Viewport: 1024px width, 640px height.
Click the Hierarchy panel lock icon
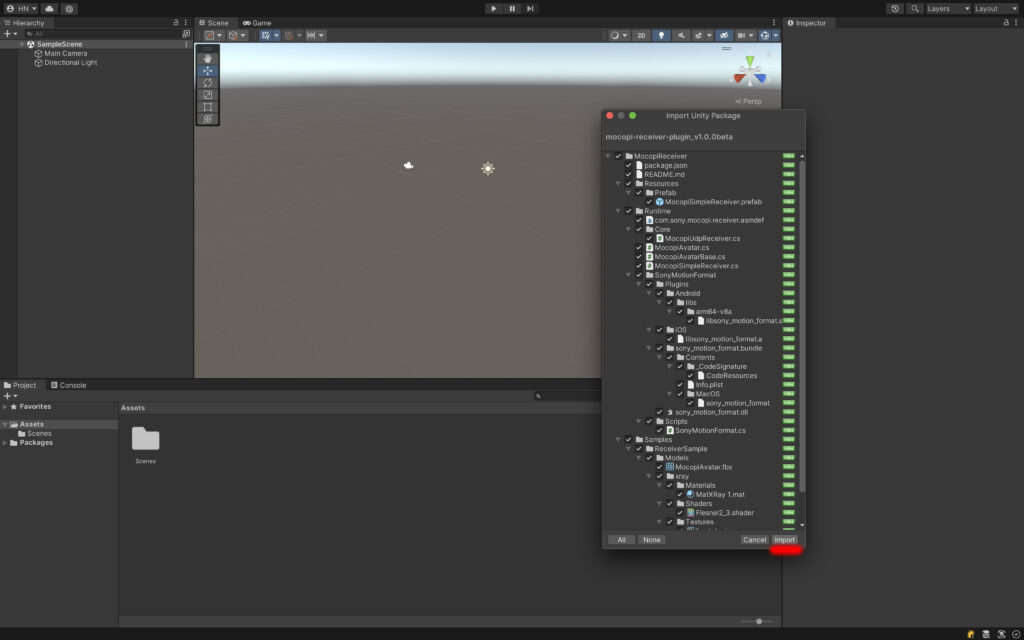coord(176,22)
